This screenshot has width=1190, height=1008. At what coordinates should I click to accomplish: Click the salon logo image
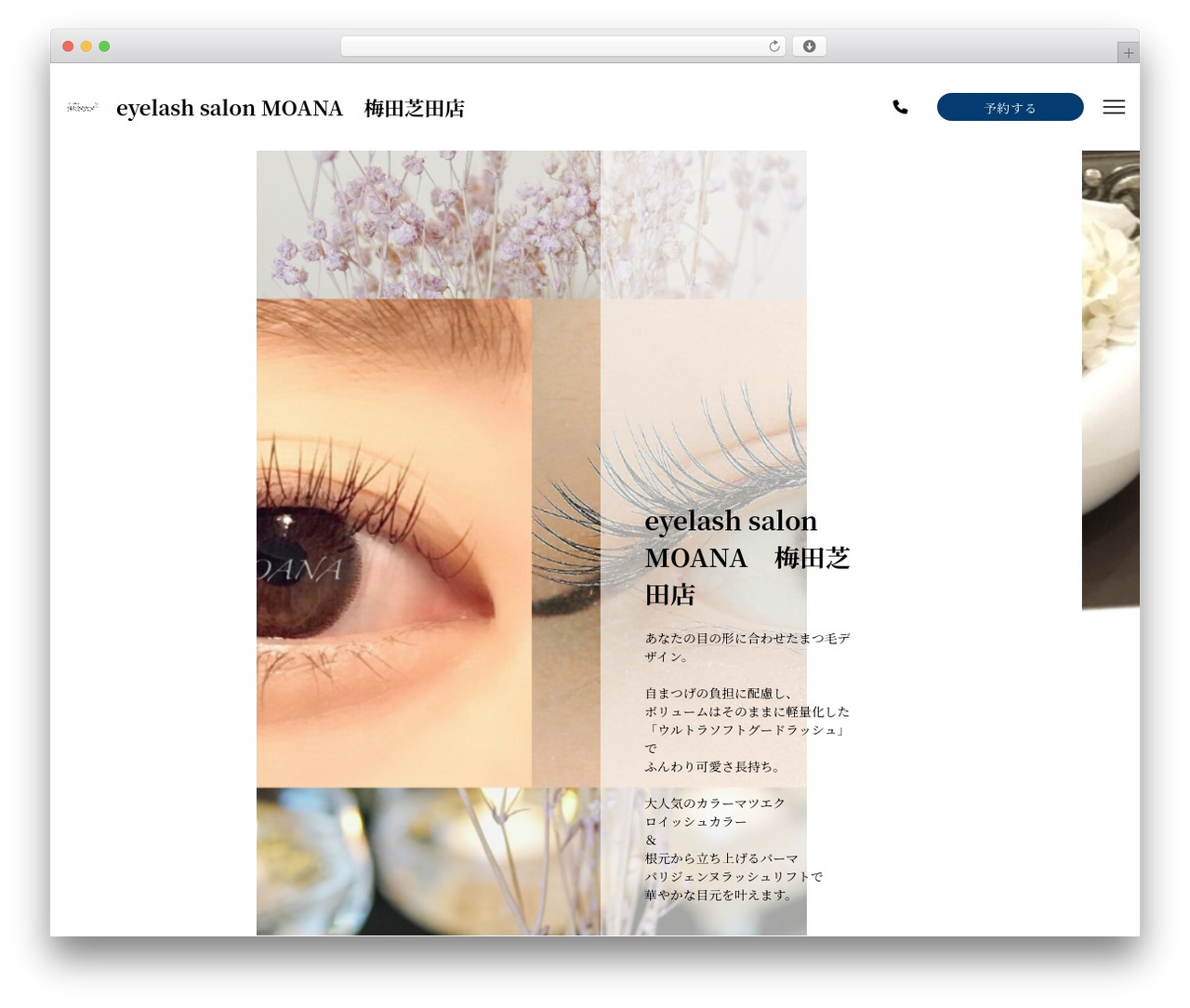coord(83,108)
